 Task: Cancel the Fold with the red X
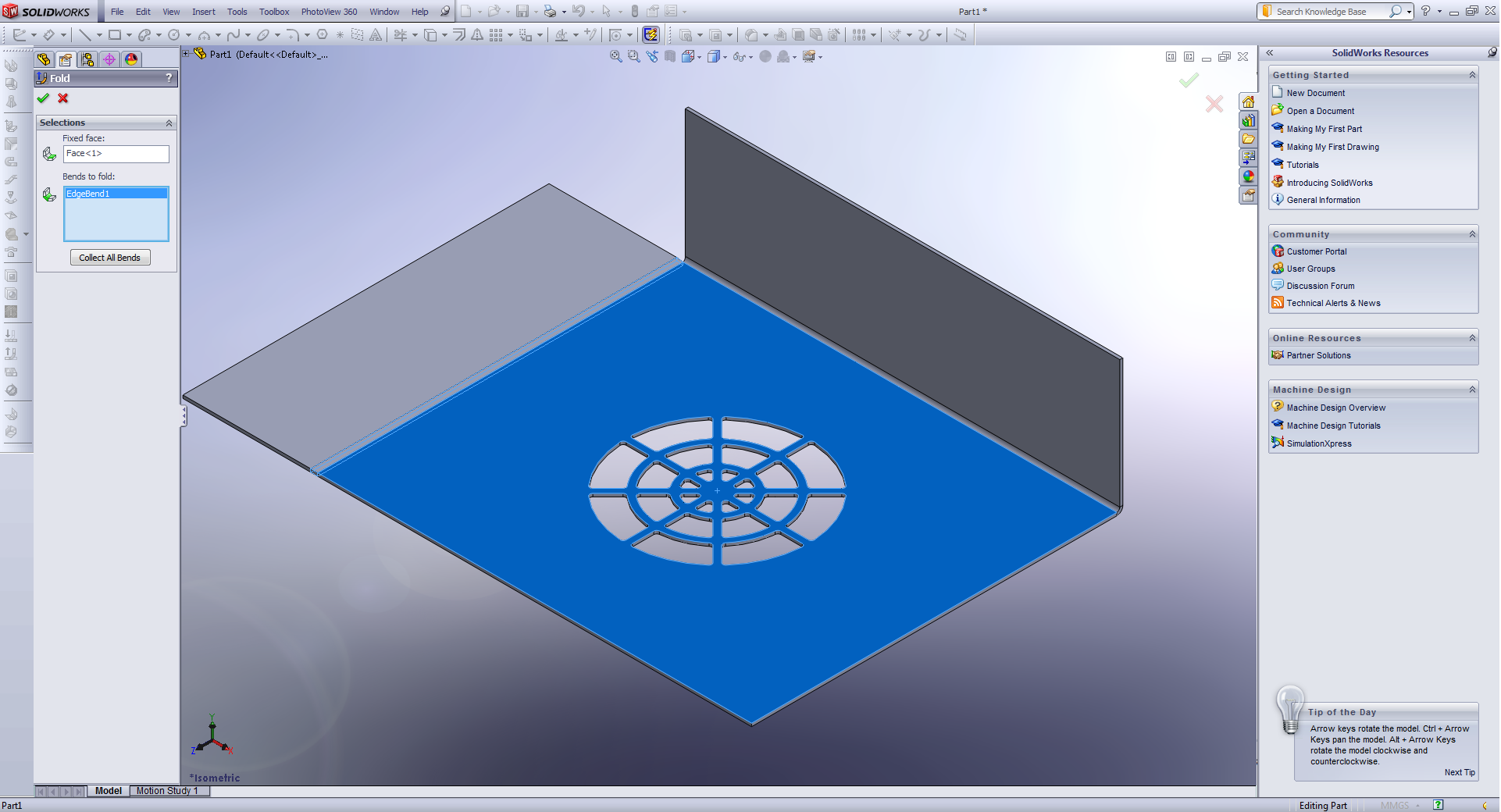63,98
